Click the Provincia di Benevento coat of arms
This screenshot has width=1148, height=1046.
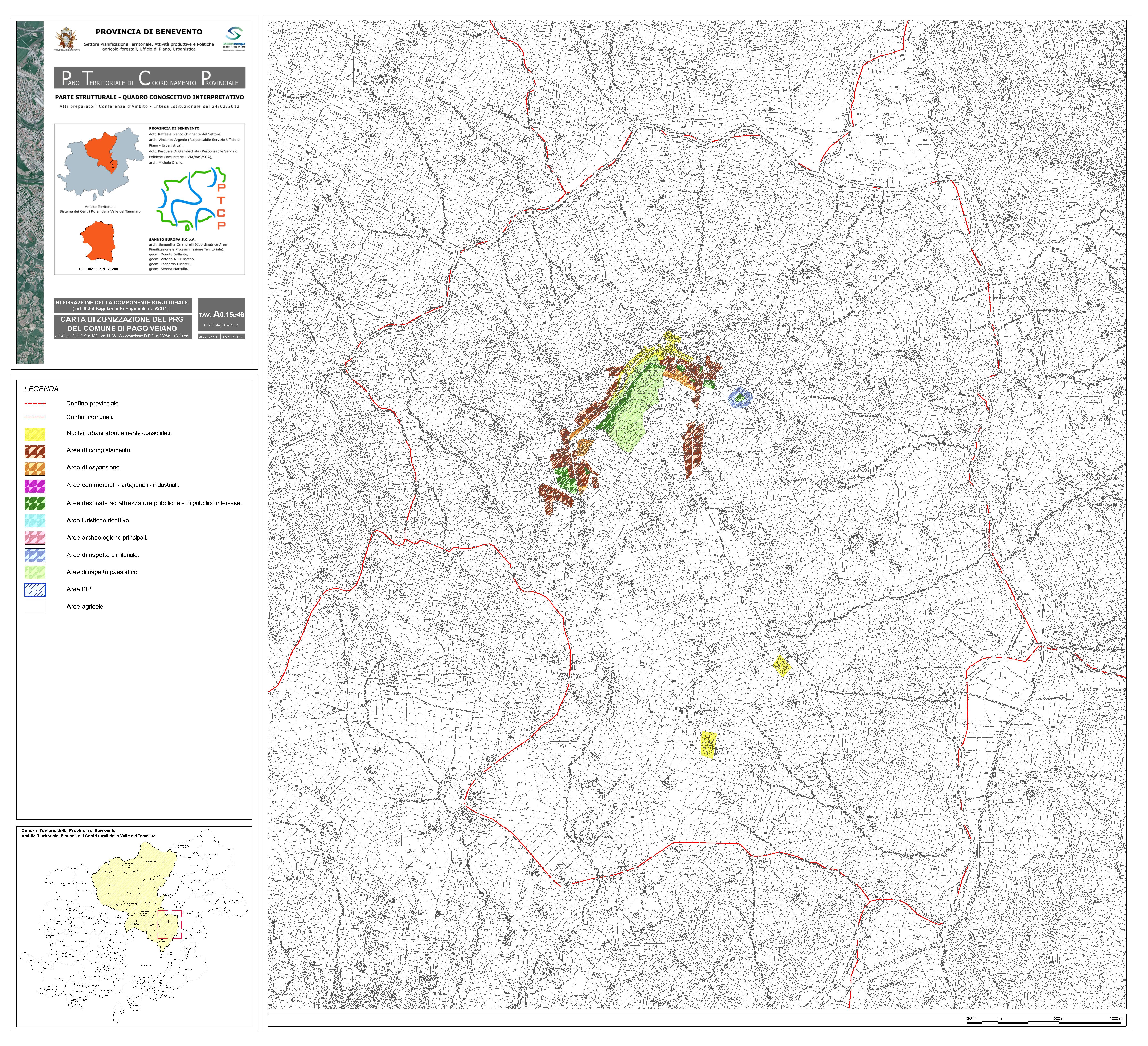click(67, 39)
